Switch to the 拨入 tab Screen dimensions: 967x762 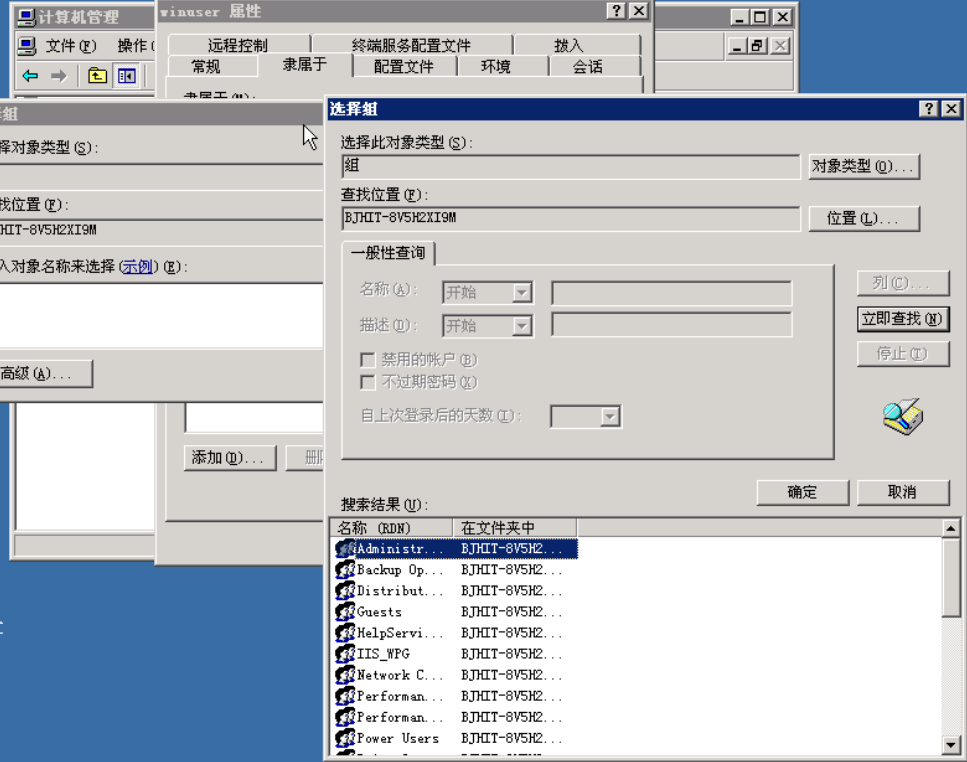(x=569, y=45)
